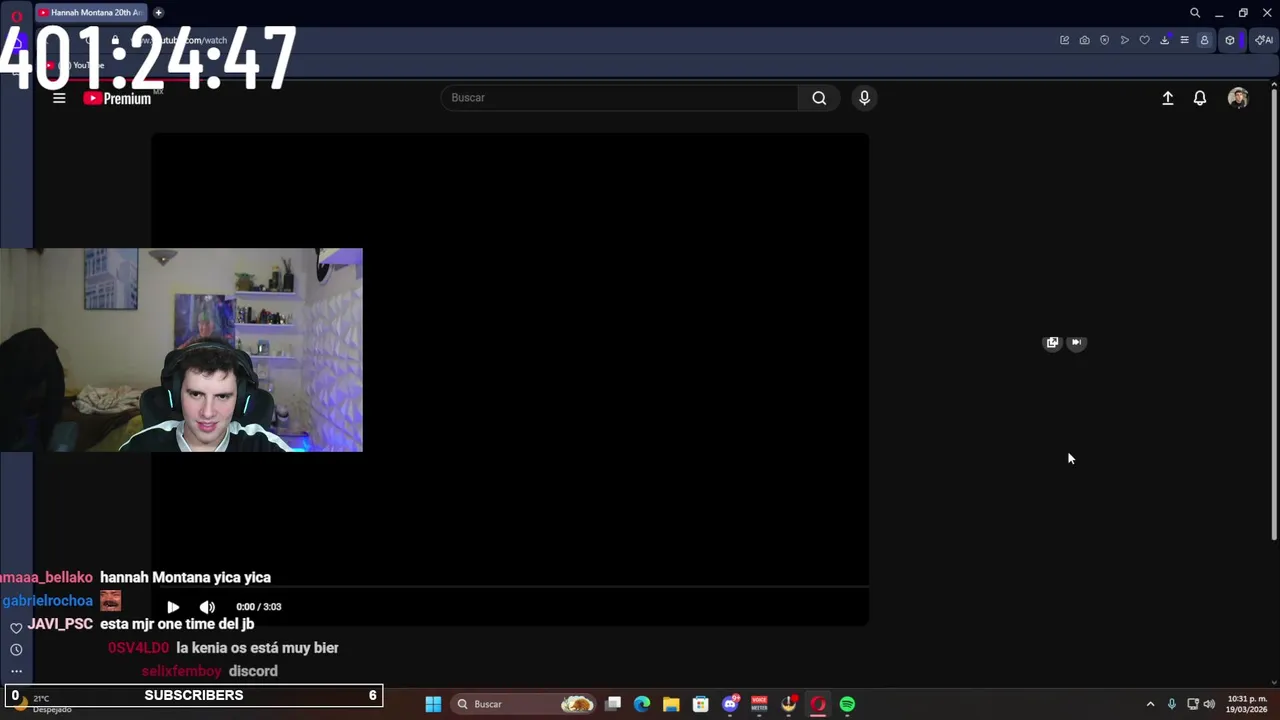Open Opera profile person icon
1280x720 pixels.
click(1204, 40)
